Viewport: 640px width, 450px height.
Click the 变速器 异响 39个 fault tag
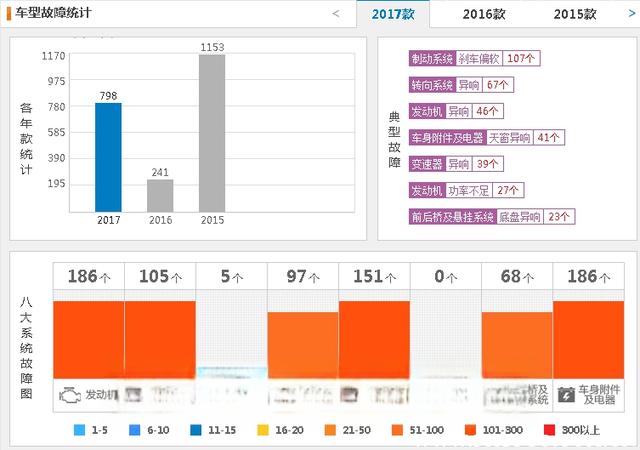456,164
